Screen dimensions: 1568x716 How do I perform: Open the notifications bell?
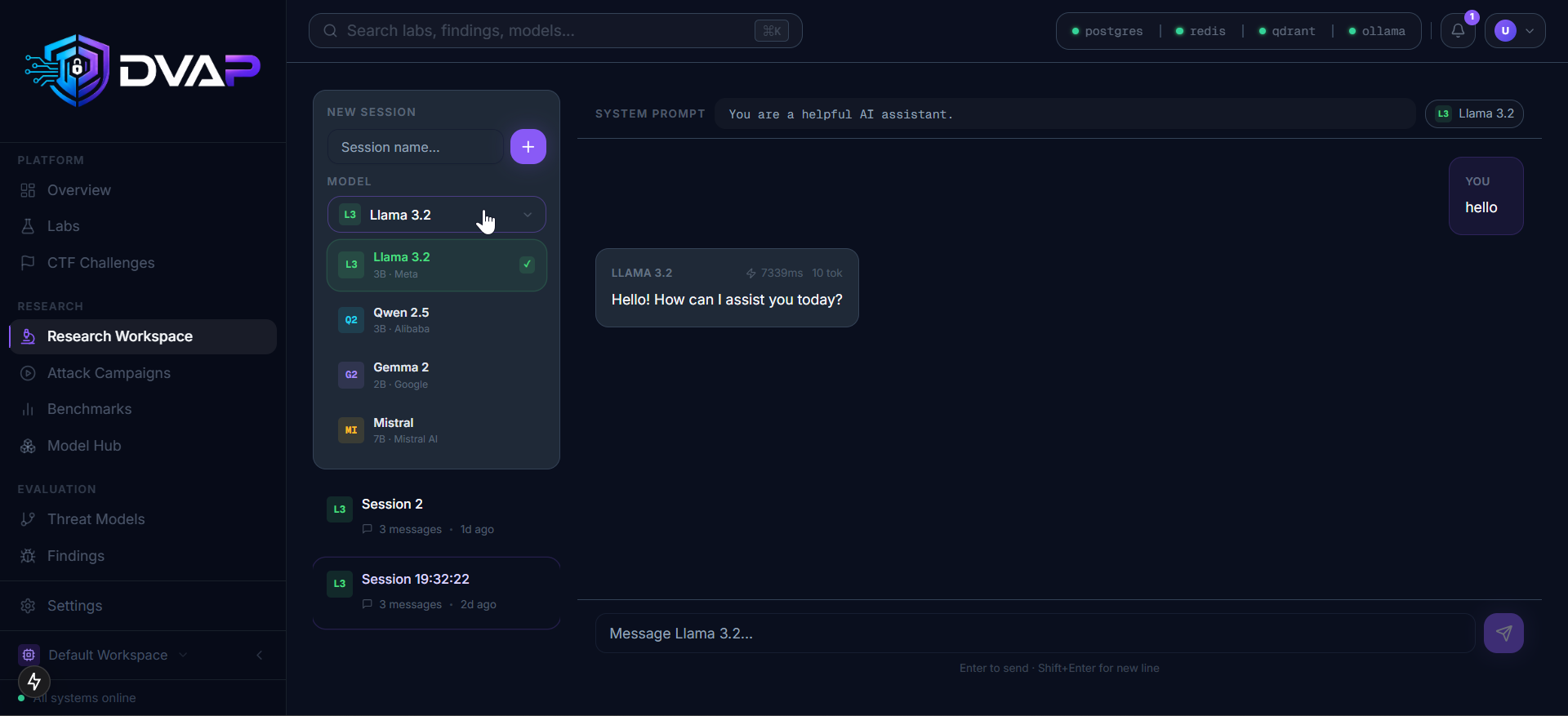pos(1458,31)
